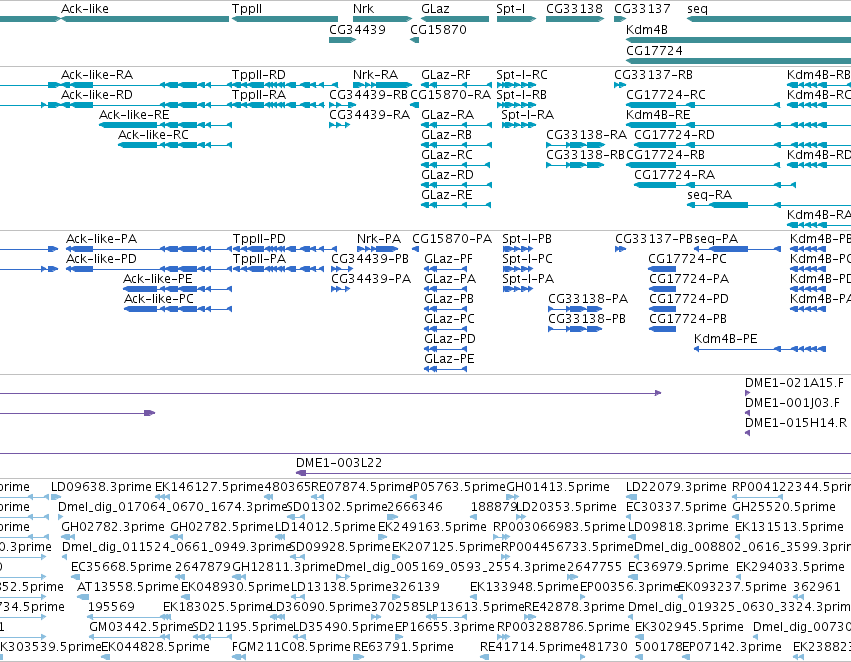This screenshot has height=662, width=851.
Task: Select the Nrk gene label
Action: pyautogui.click(x=363, y=9)
